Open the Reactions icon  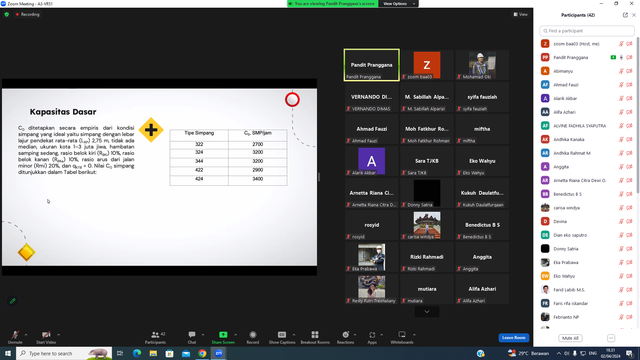pos(345,335)
